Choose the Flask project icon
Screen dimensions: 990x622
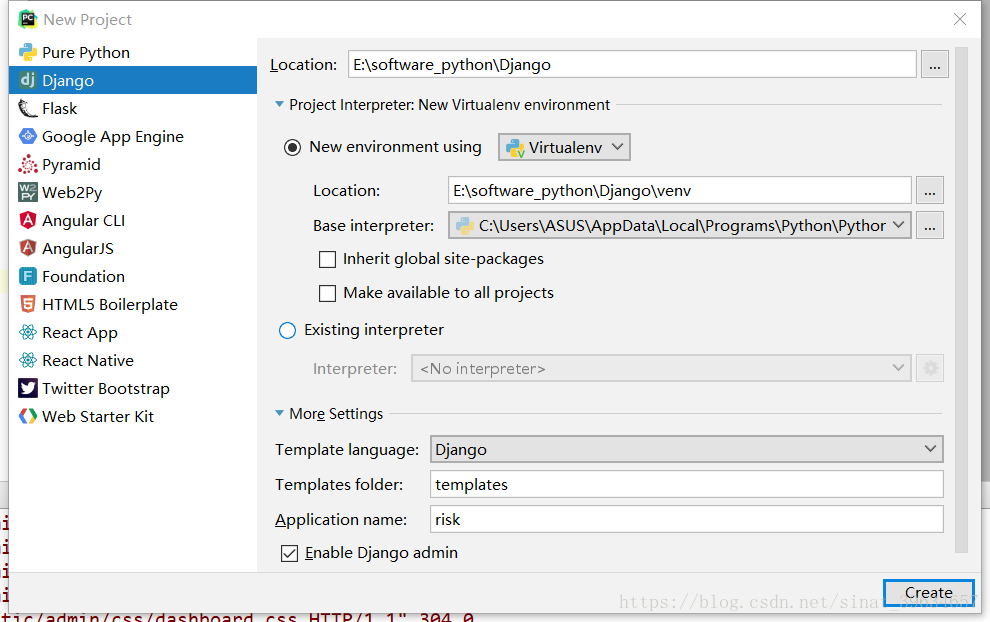tap(28, 109)
